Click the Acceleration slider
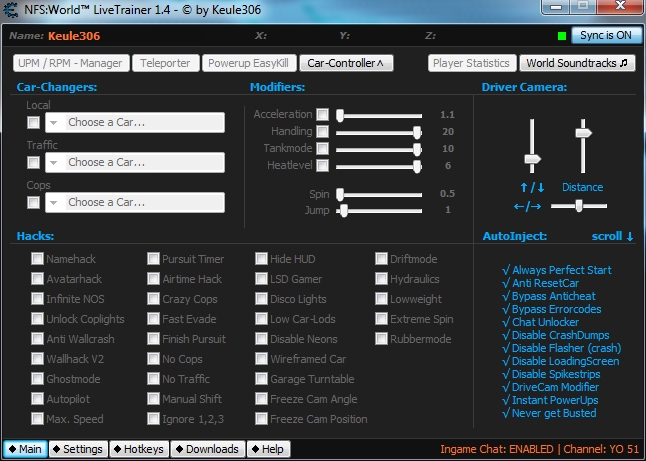 pyautogui.click(x=379, y=115)
